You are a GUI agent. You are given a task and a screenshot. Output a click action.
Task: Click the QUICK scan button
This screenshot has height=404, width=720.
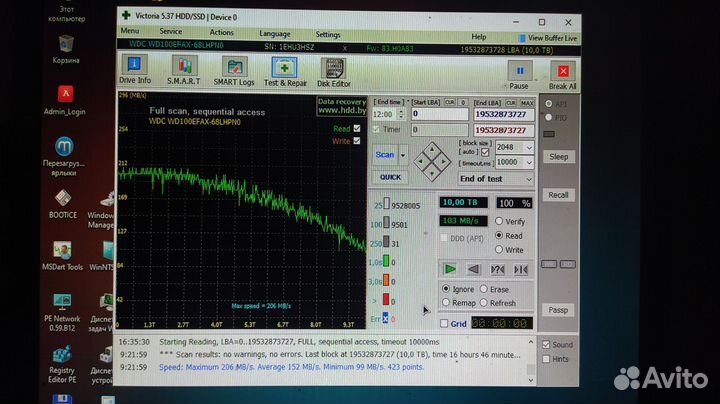pos(390,177)
